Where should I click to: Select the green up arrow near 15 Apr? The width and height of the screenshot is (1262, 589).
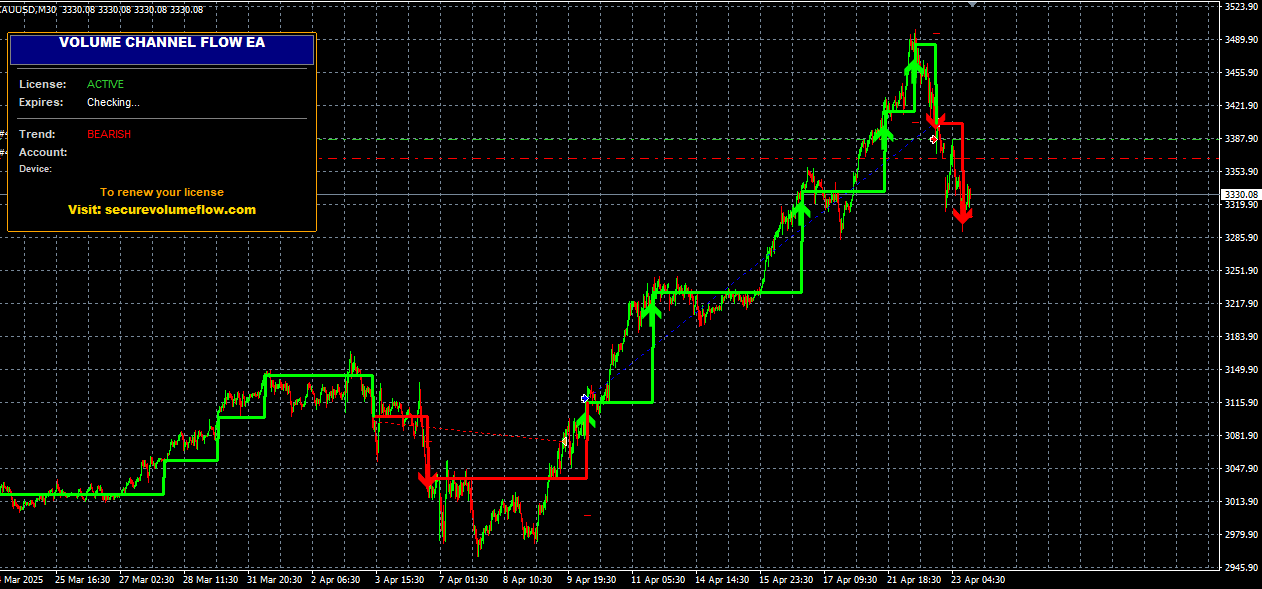tap(802, 213)
